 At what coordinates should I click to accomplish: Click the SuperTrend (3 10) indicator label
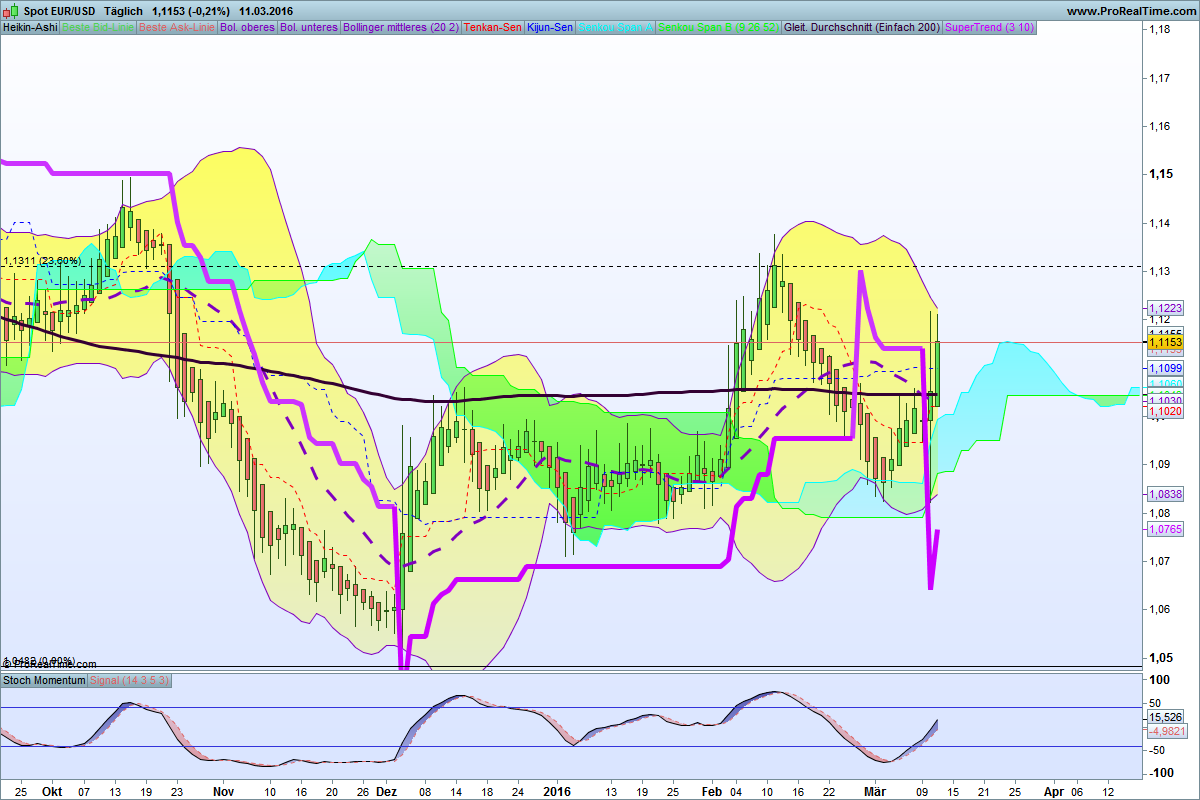pos(990,28)
